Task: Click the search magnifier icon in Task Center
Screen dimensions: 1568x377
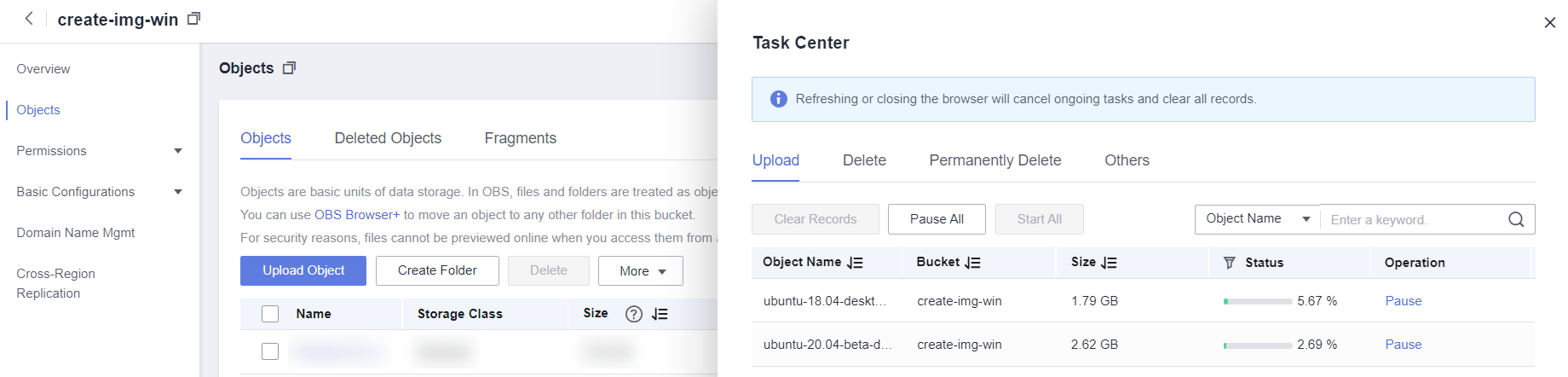Action: (x=1515, y=219)
